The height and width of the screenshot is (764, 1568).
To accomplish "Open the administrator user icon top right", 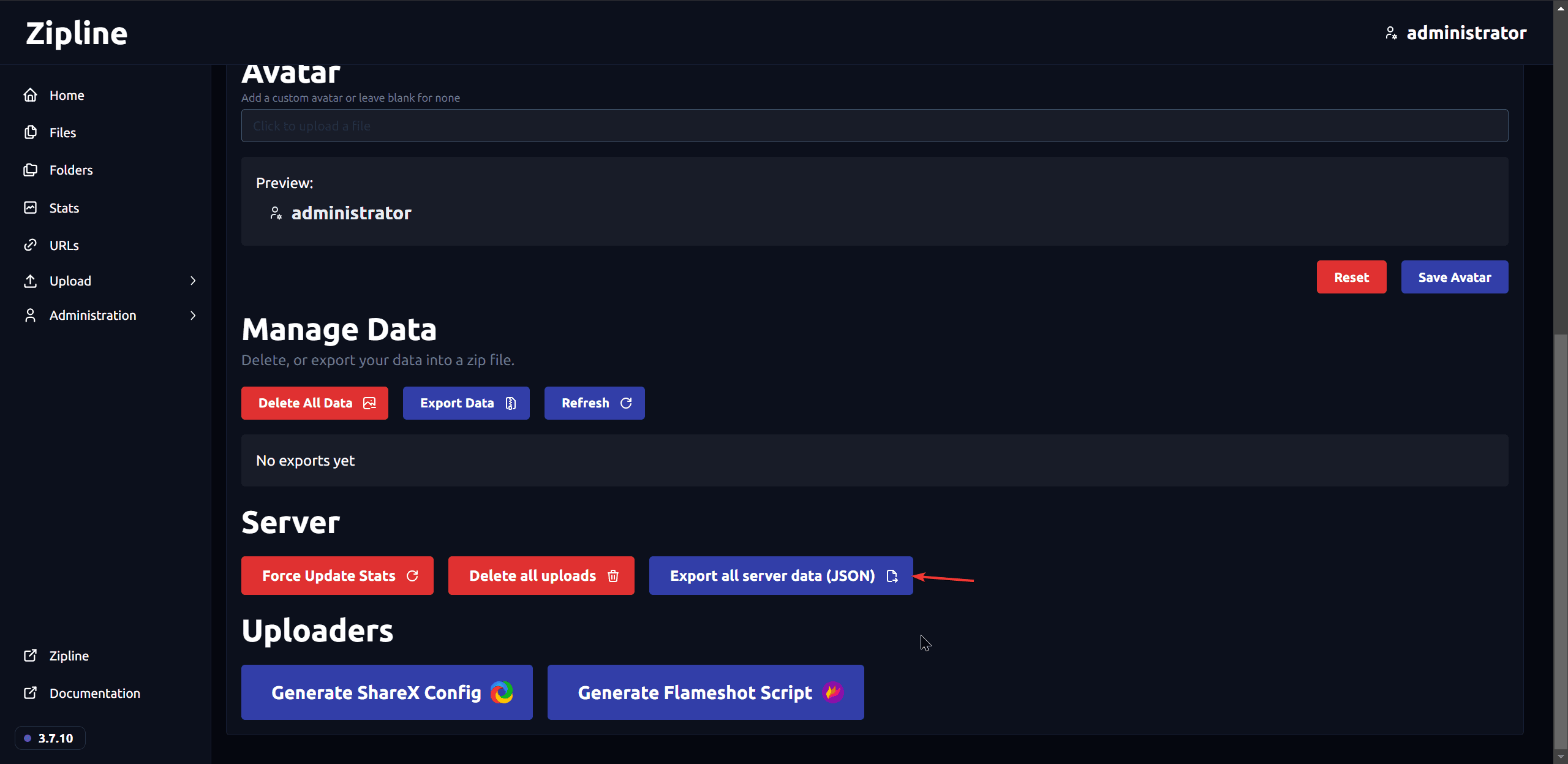I will 1392,32.
